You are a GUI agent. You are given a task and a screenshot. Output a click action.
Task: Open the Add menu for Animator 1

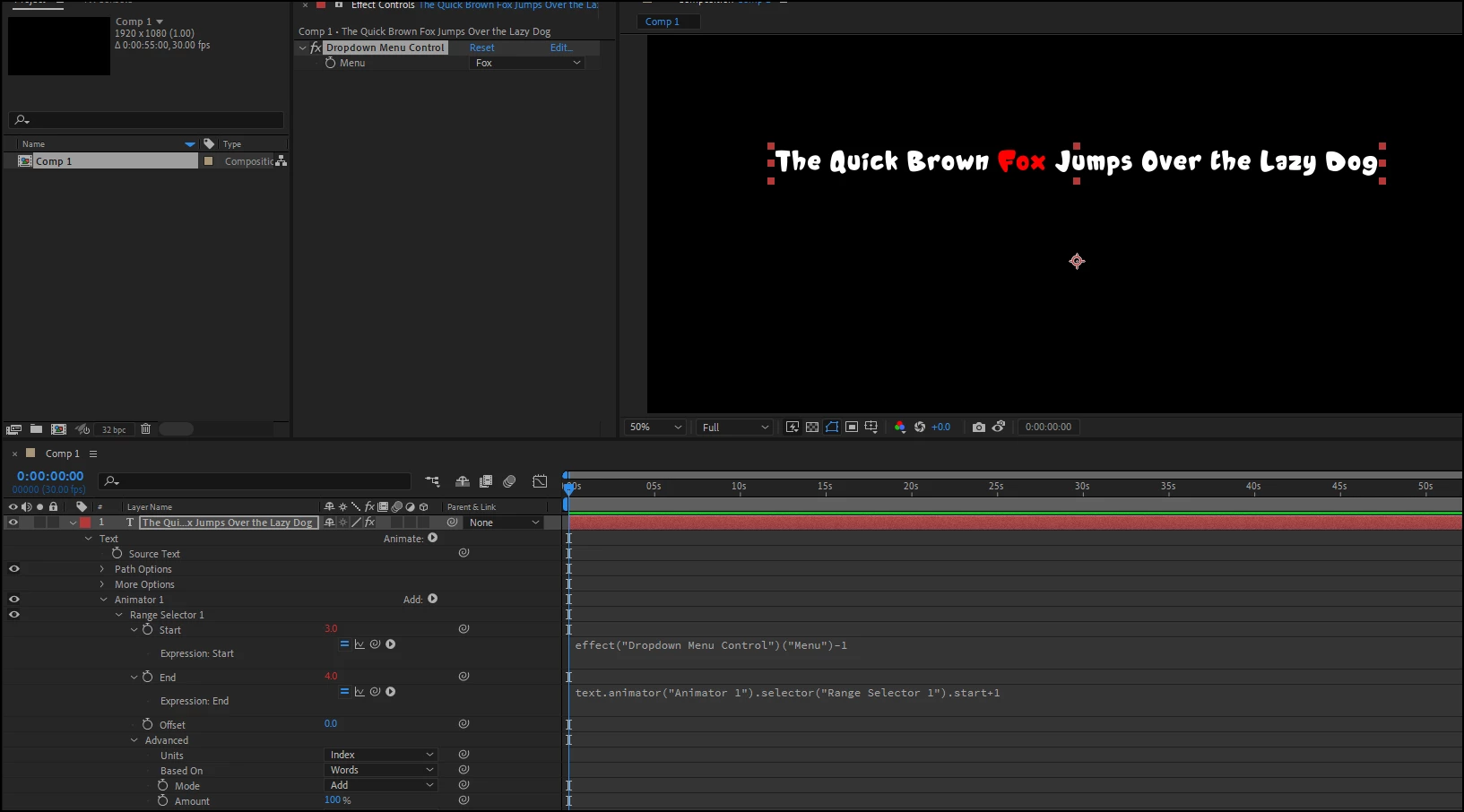tap(433, 599)
